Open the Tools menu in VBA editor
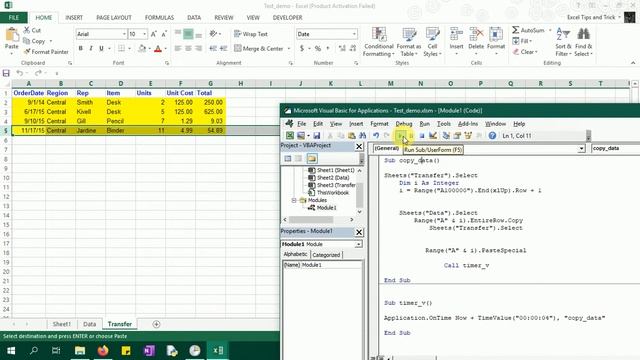The image size is (640, 360). (444, 124)
